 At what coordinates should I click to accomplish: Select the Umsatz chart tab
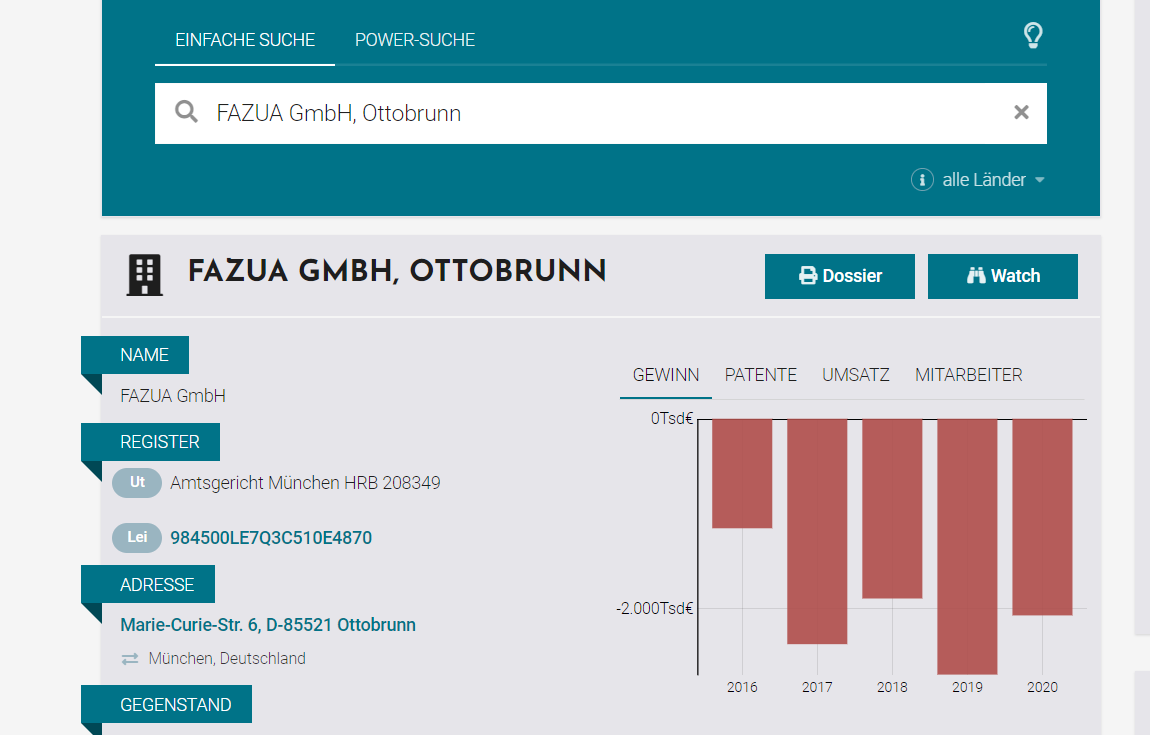(856, 376)
